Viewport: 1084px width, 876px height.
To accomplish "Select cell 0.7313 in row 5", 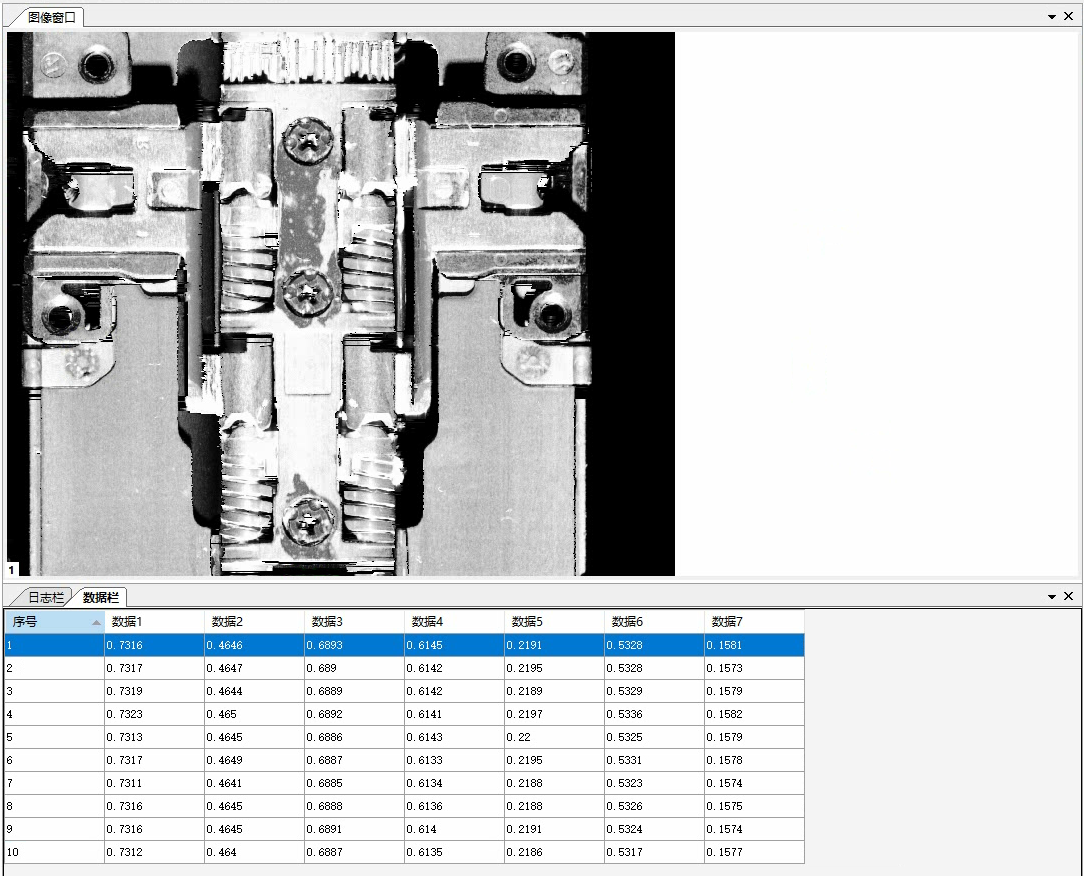I will [x=154, y=737].
